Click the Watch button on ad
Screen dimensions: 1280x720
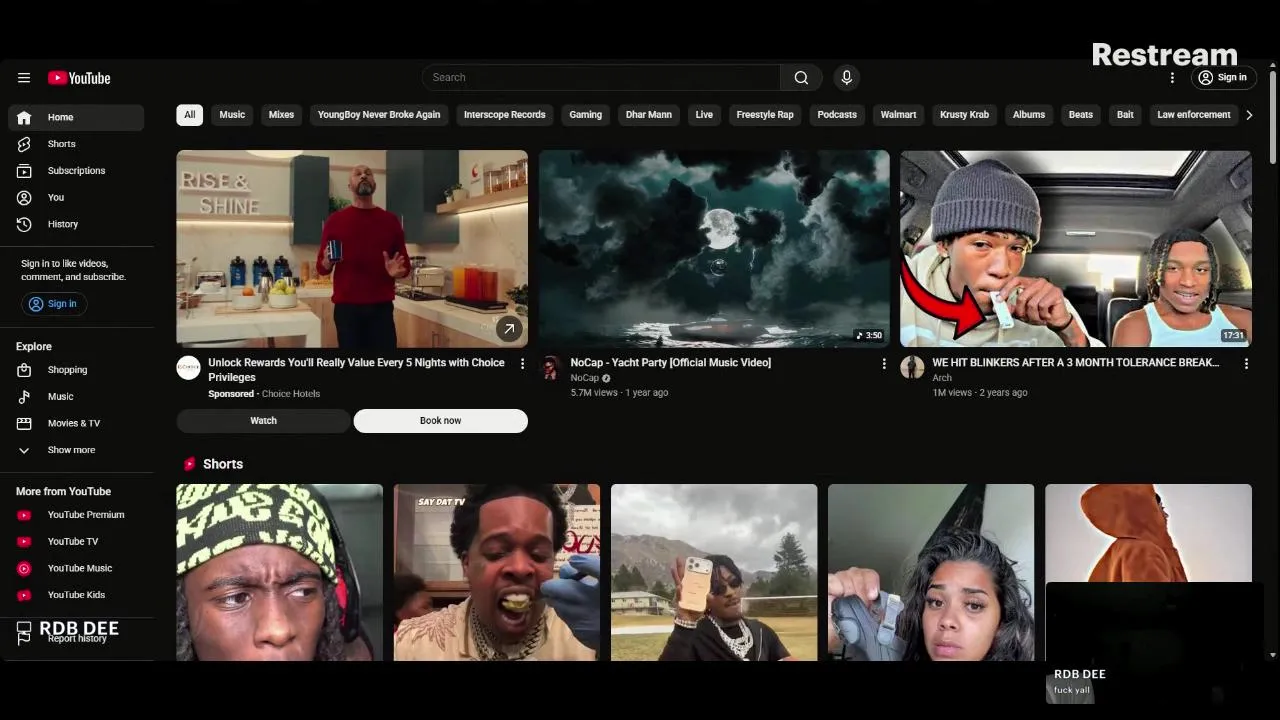pos(264,421)
